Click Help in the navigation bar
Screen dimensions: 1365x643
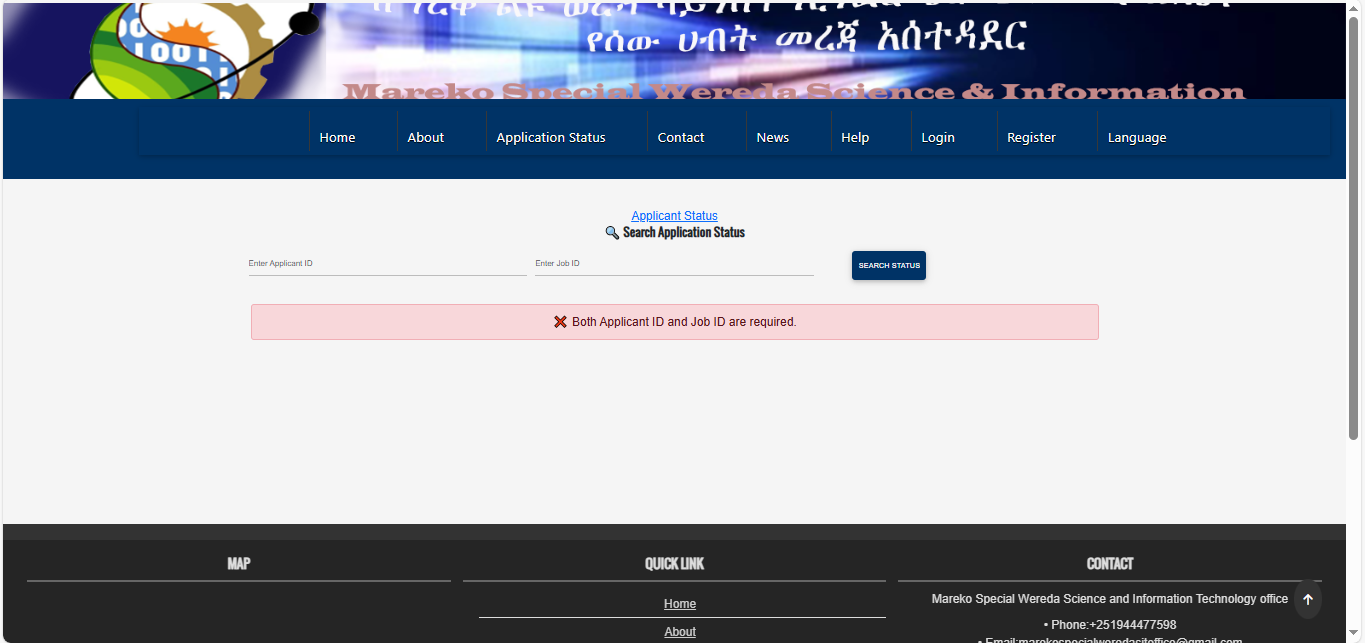854,137
